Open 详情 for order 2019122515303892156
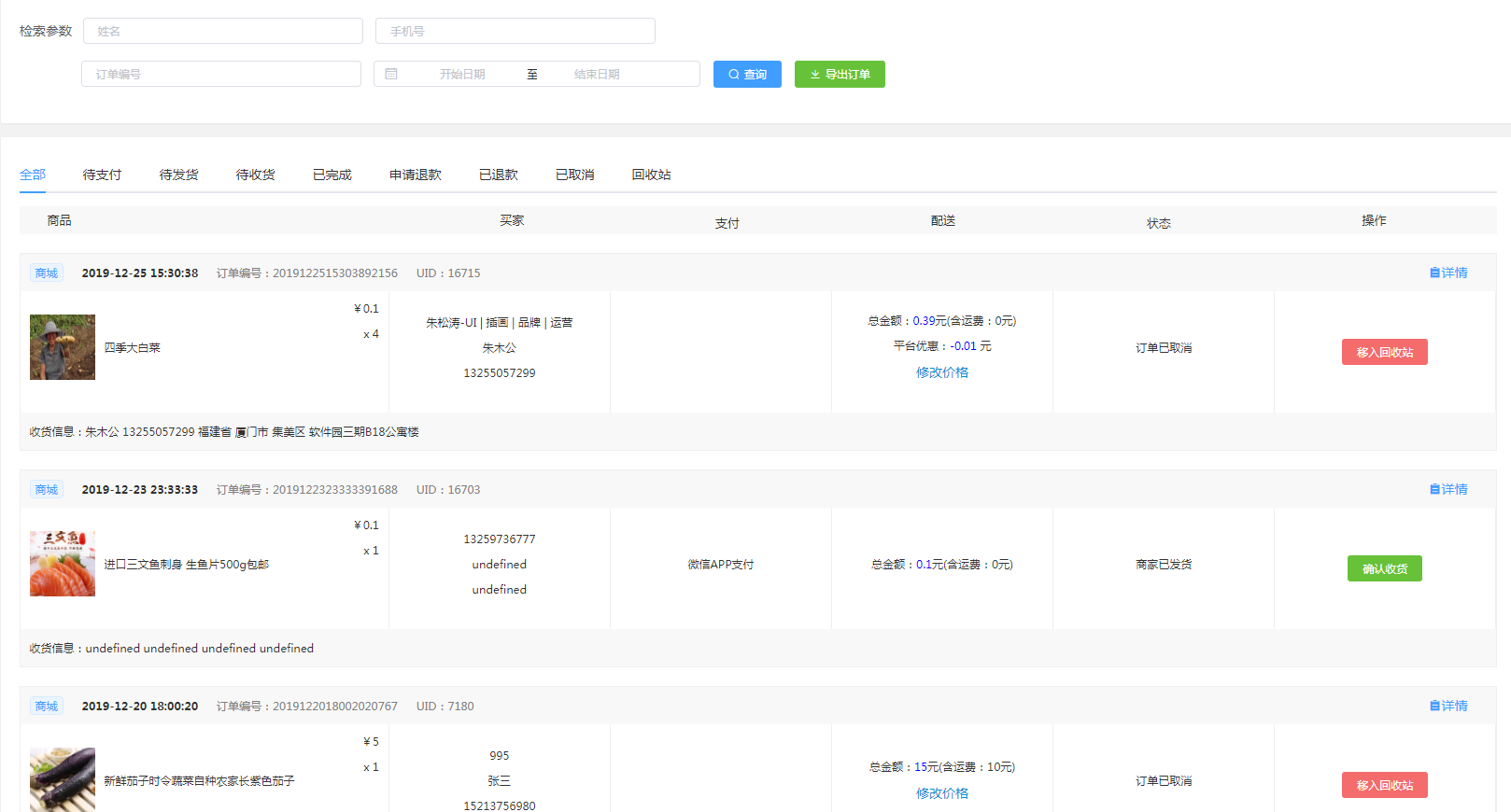Viewport: 1511px width, 812px height. point(1448,273)
